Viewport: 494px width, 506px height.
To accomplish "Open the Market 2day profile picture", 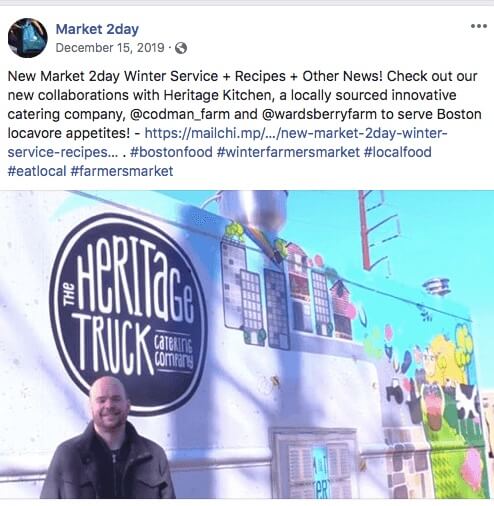I will tap(27, 38).
